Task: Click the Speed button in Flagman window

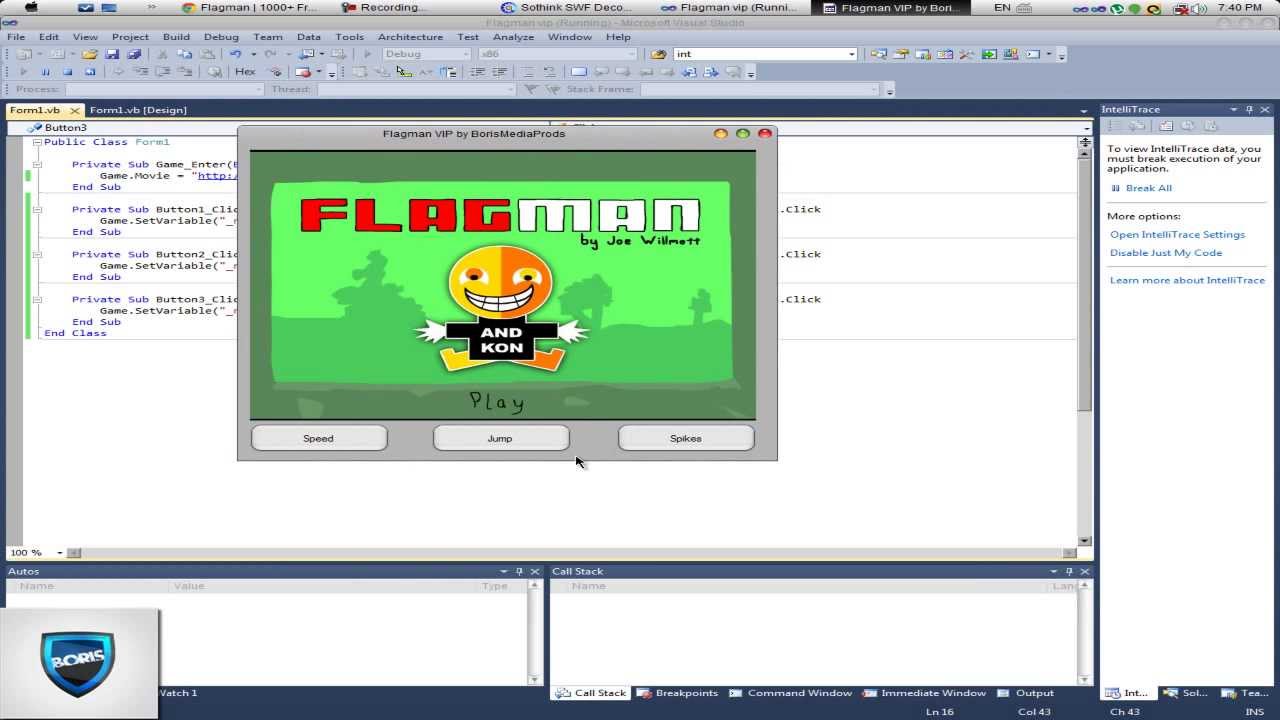Action: pos(318,438)
